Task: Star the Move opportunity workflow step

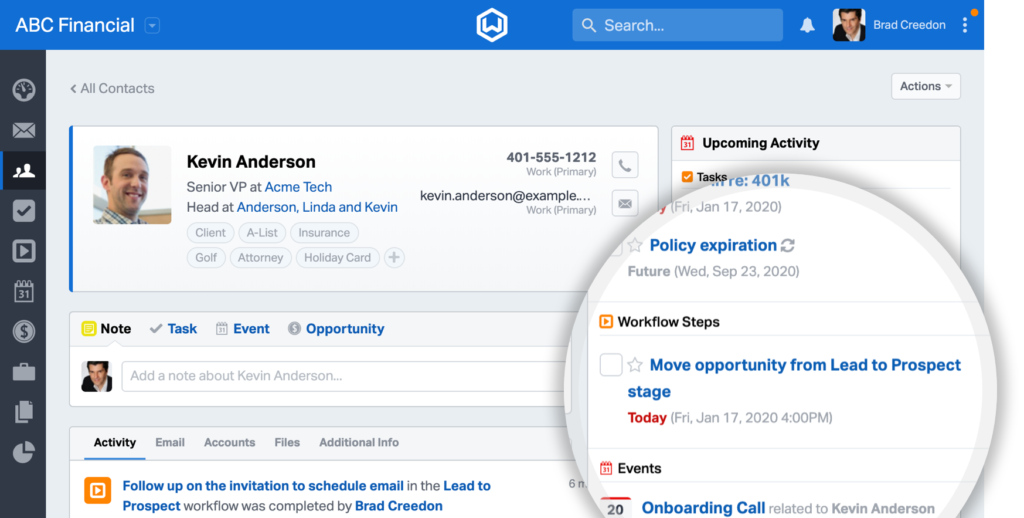Action: [x=635, y=364]
